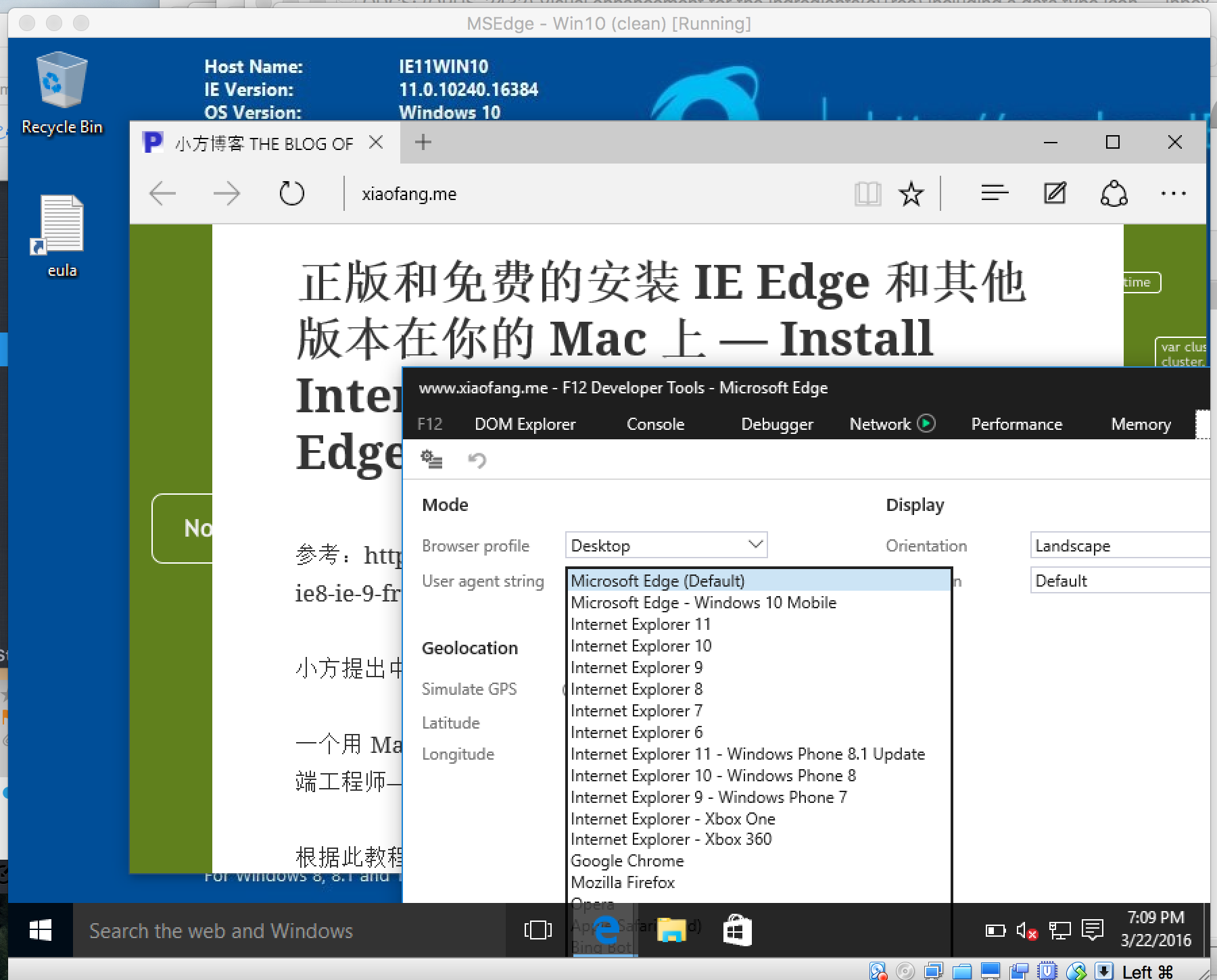Select IE 11 - Windows Phone 8.1 Update
Viewport: 1217px width, 980px height.
pyautogui.click(x=759, y=754)
